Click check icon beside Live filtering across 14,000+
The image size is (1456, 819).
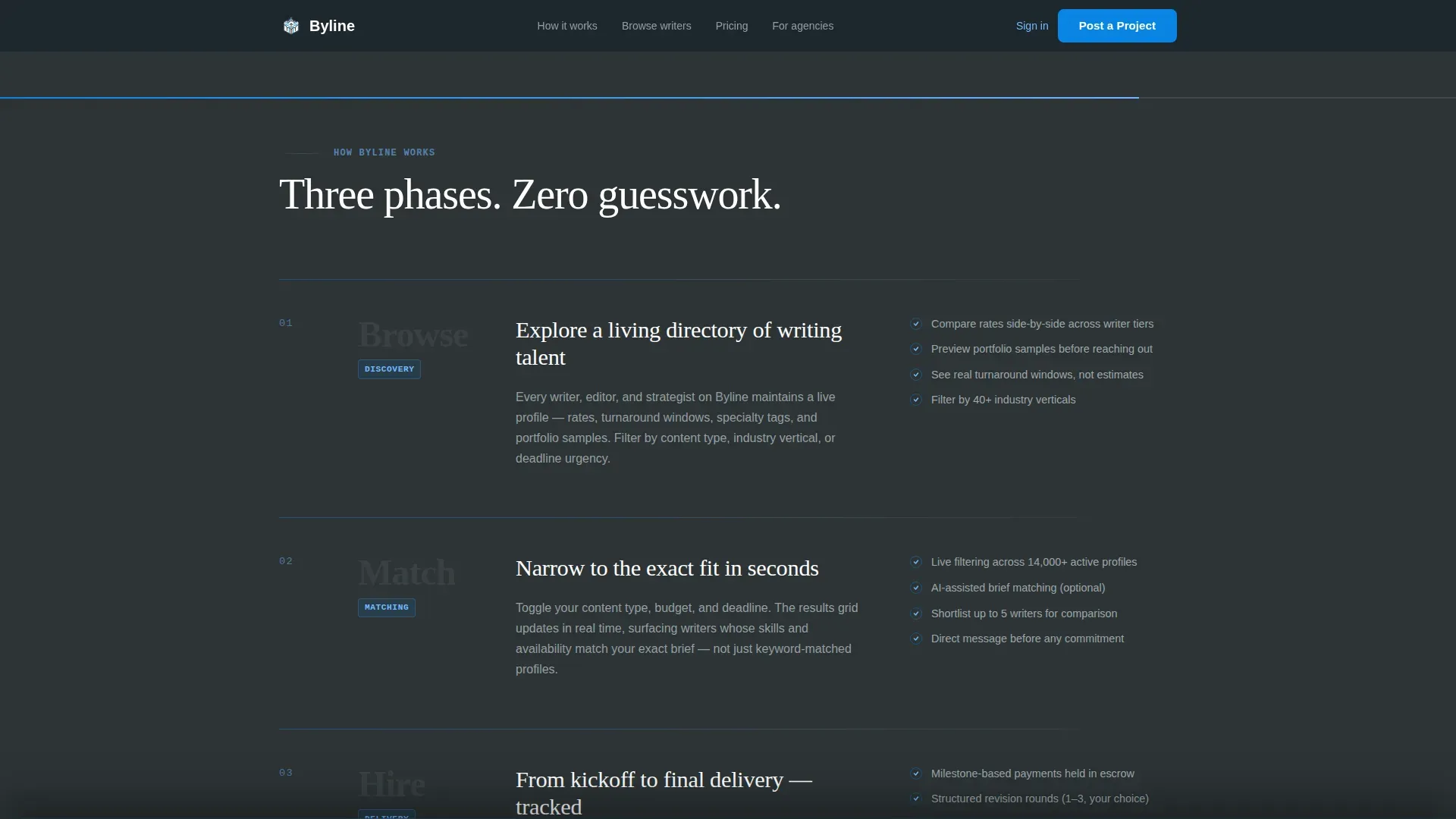(x=916, y=562)
